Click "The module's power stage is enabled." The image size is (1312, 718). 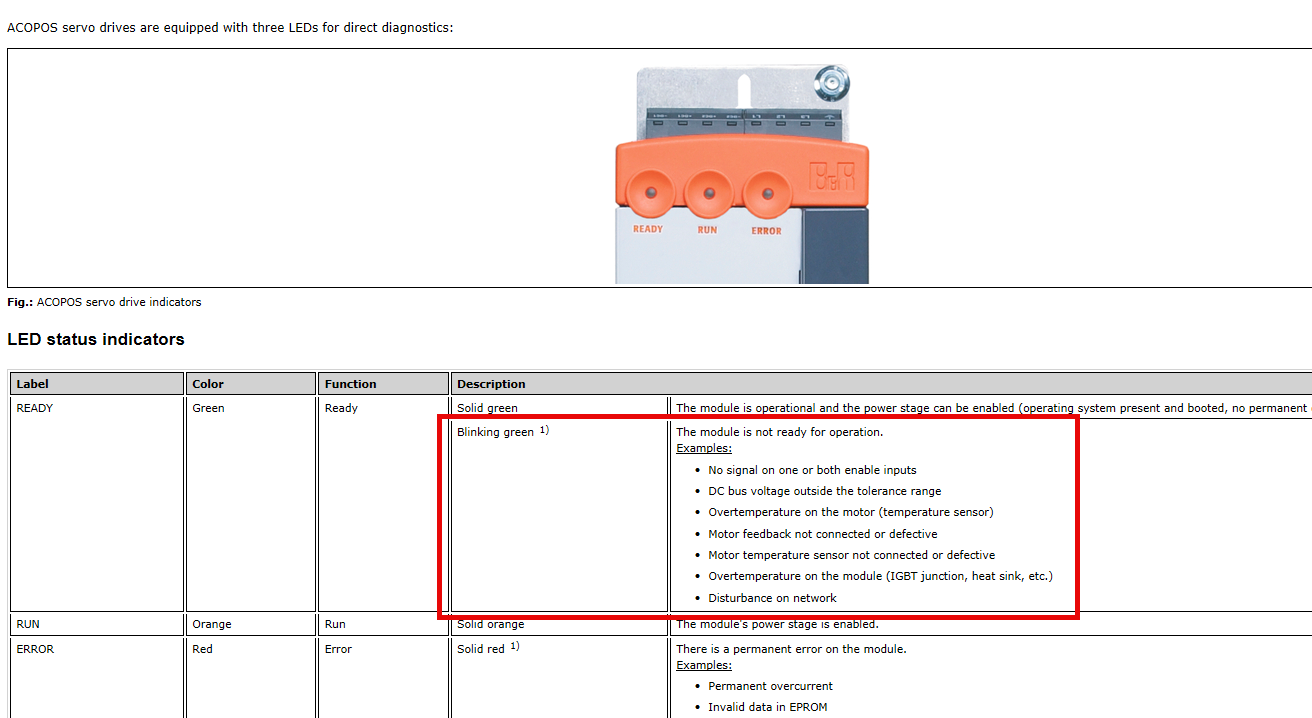(777, 624)
